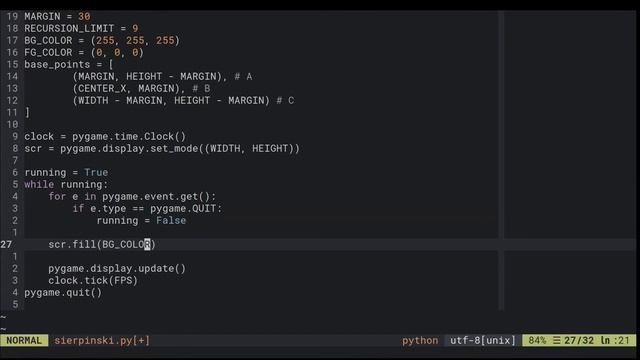Screen dimensions: 640x360
Task: Click pygame.display.update() line
Action: 117,269
